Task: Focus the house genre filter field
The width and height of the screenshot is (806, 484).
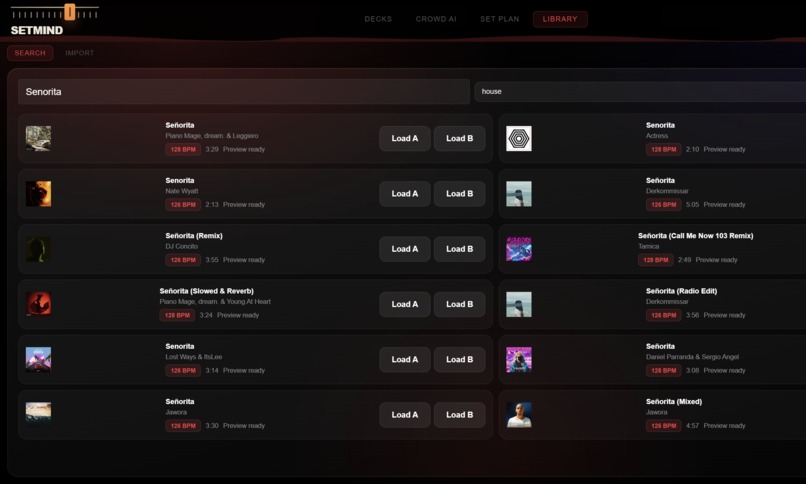Action: (x=640, y=91)
